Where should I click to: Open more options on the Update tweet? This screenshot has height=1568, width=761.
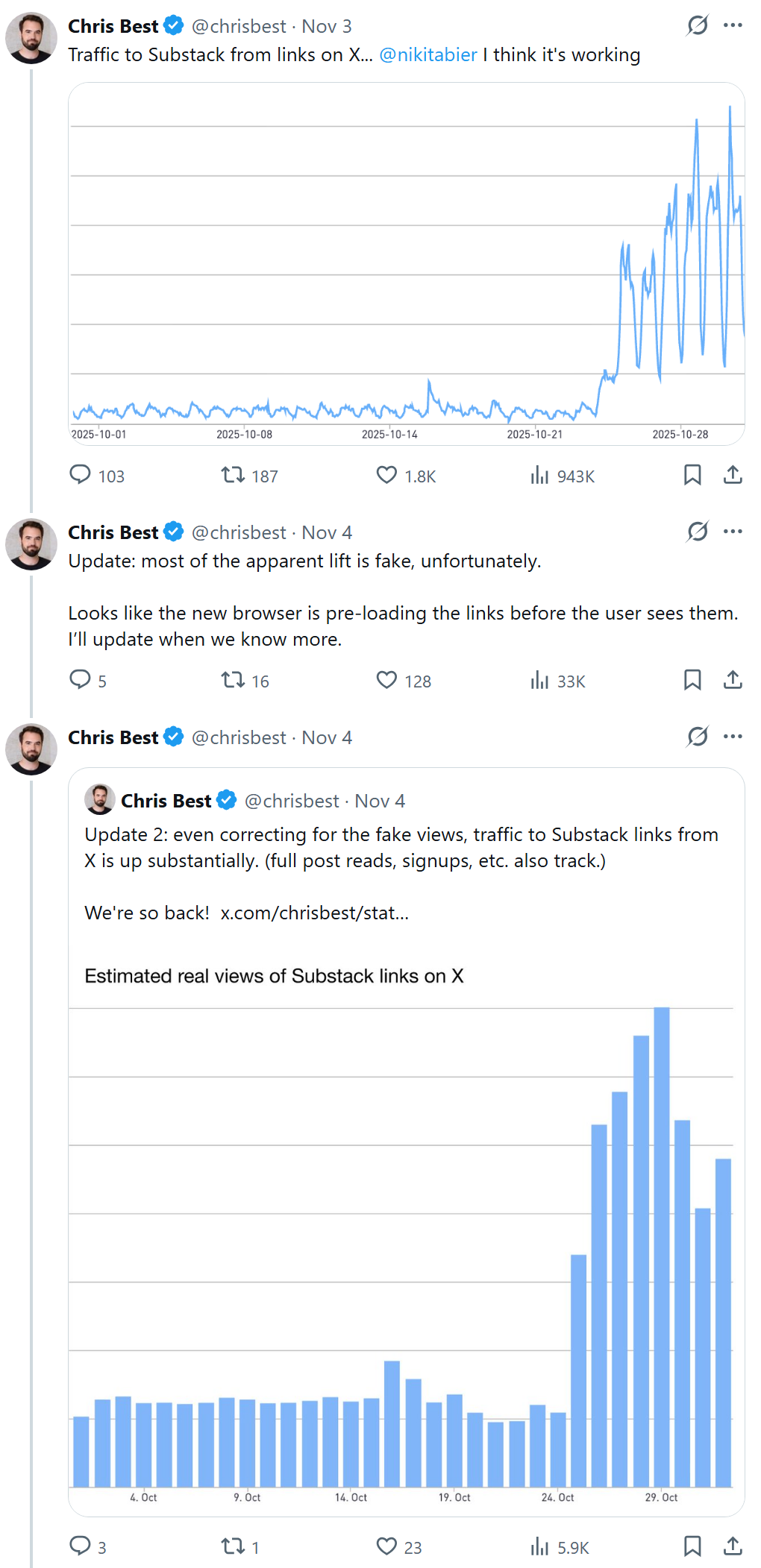pyautogui.click(x=733, y=532)
